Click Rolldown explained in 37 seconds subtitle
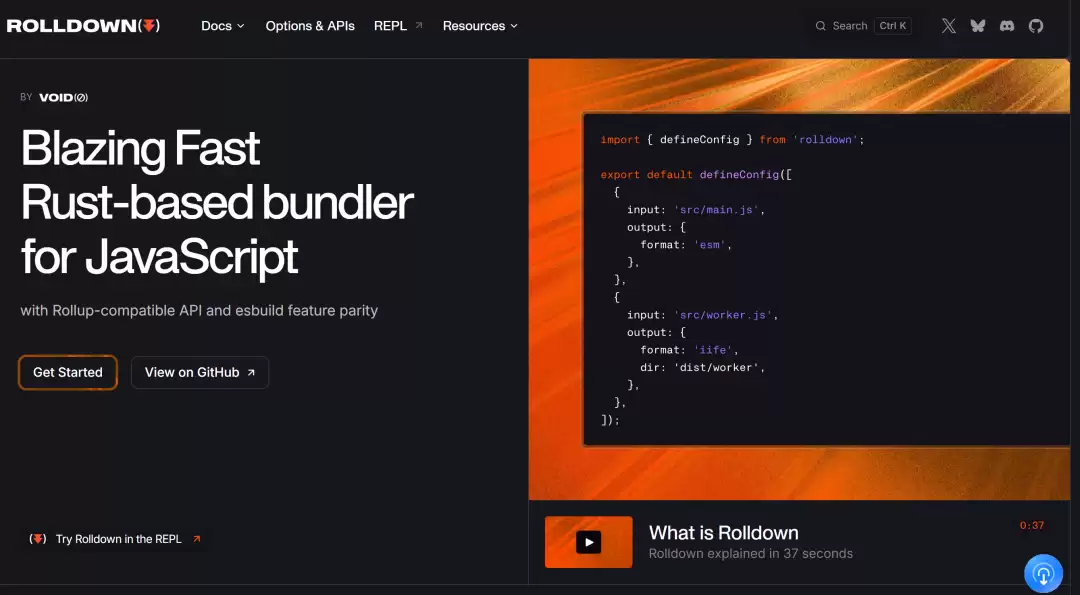 tap(751, 554)
